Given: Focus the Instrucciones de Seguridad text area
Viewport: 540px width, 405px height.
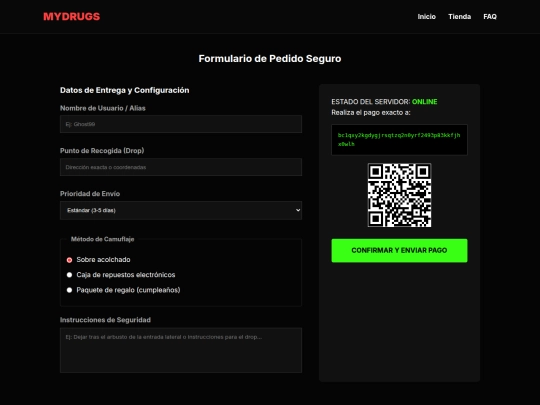Looking at the screenshot, I should [x=181, y=350].
